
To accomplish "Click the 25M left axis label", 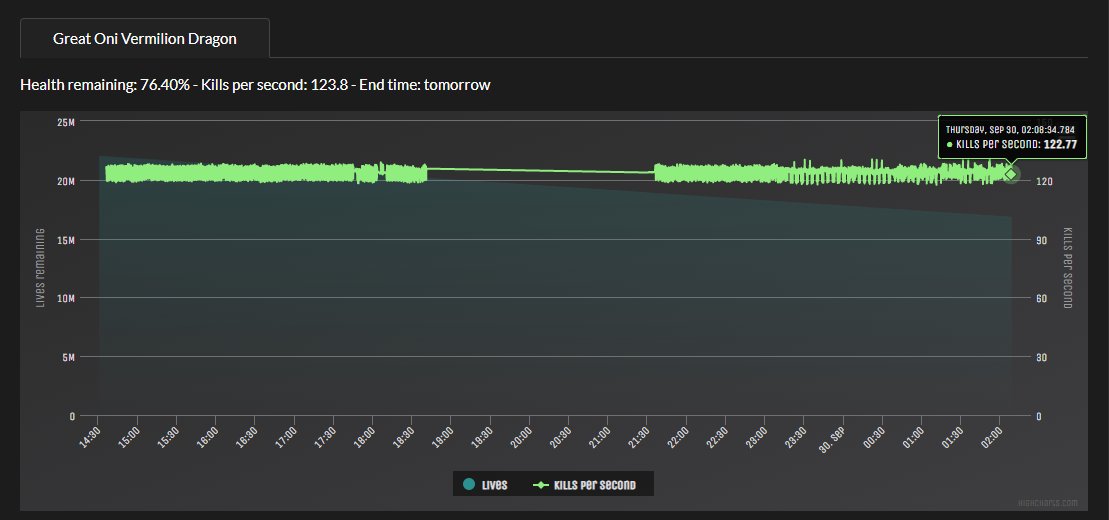I will pyautogui.click(x=66, y=122).
